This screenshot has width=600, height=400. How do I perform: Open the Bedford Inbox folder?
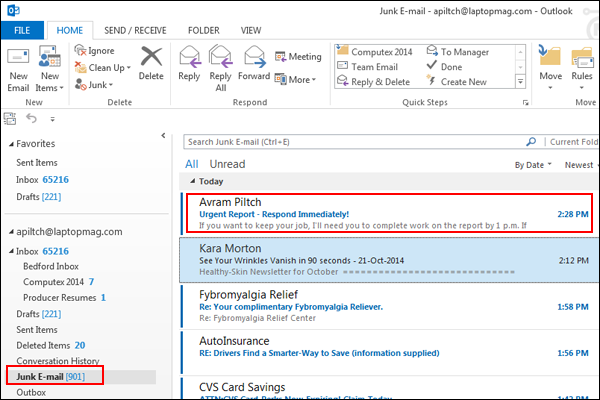click(51, 266)
